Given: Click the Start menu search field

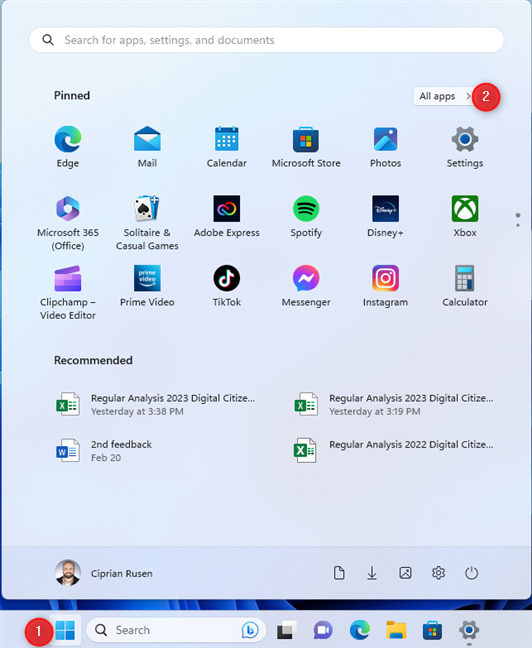Looking at the screenshot, I should click(266, 40).
